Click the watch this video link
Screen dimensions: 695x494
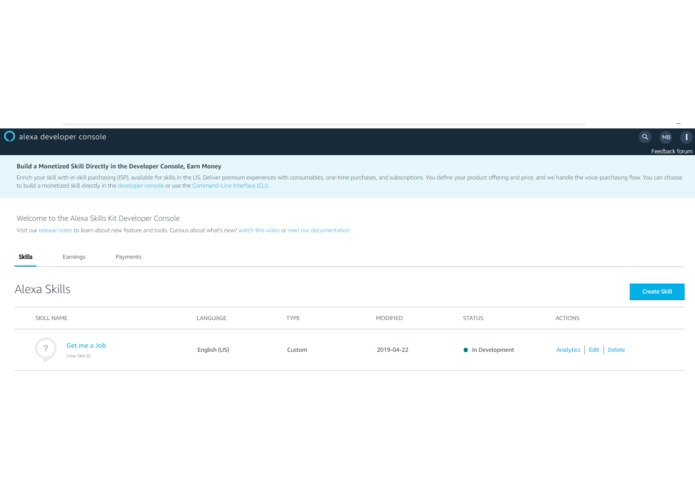coord(259,230)
